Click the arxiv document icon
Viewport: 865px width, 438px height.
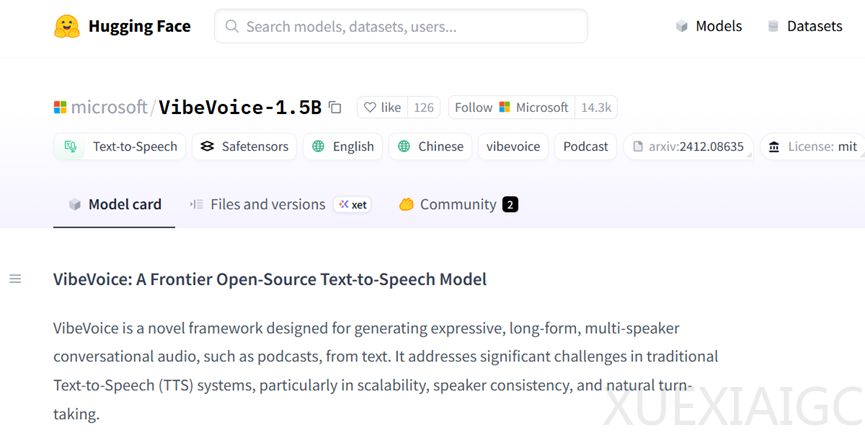click(x=638, y=147)
